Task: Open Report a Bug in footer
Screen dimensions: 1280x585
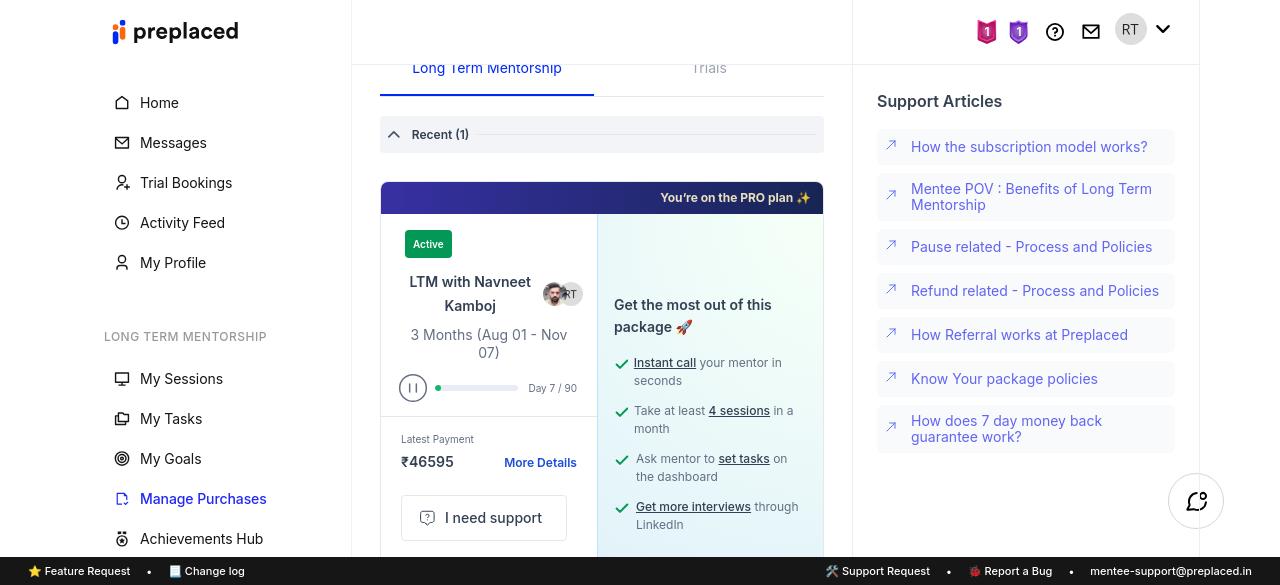Action: [1010, 571]
